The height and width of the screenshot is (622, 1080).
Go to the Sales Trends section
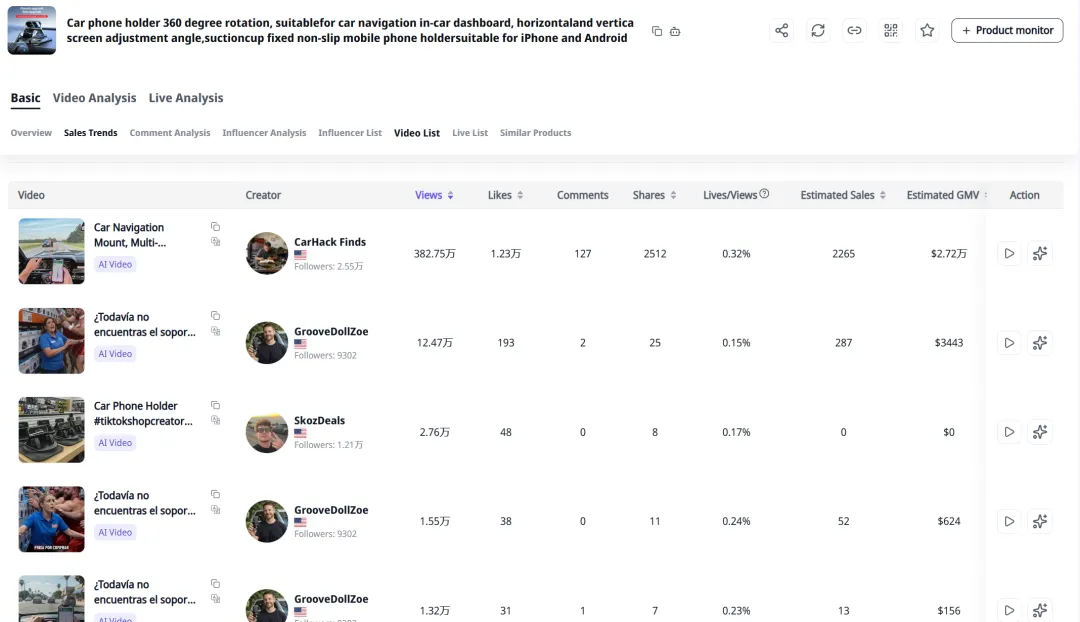point(90,133)
